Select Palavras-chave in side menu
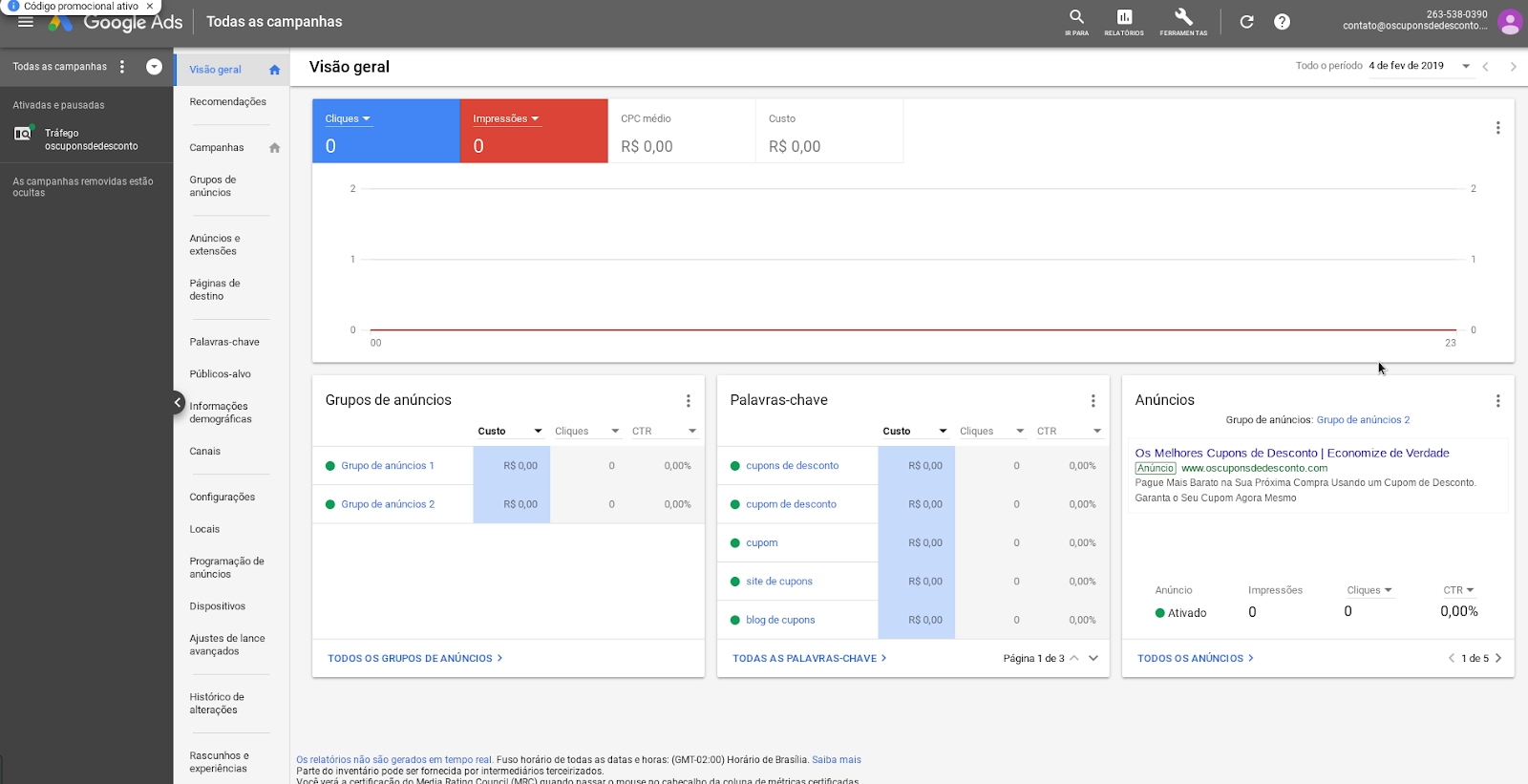The height and width of the screenshot is (784, 1528). tap(224, 342)
